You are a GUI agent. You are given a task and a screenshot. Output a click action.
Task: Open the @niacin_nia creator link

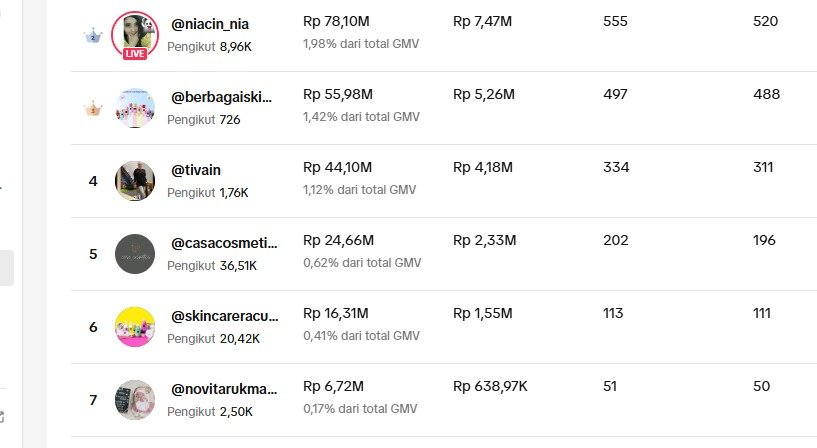(212, 24)
